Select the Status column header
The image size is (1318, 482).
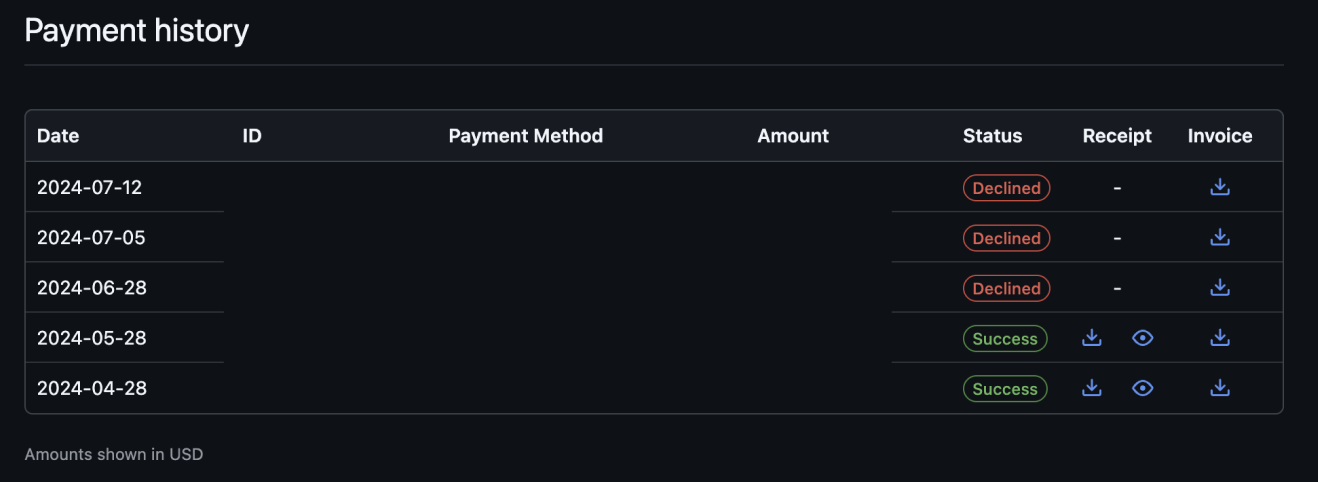[x=992, y=136]
